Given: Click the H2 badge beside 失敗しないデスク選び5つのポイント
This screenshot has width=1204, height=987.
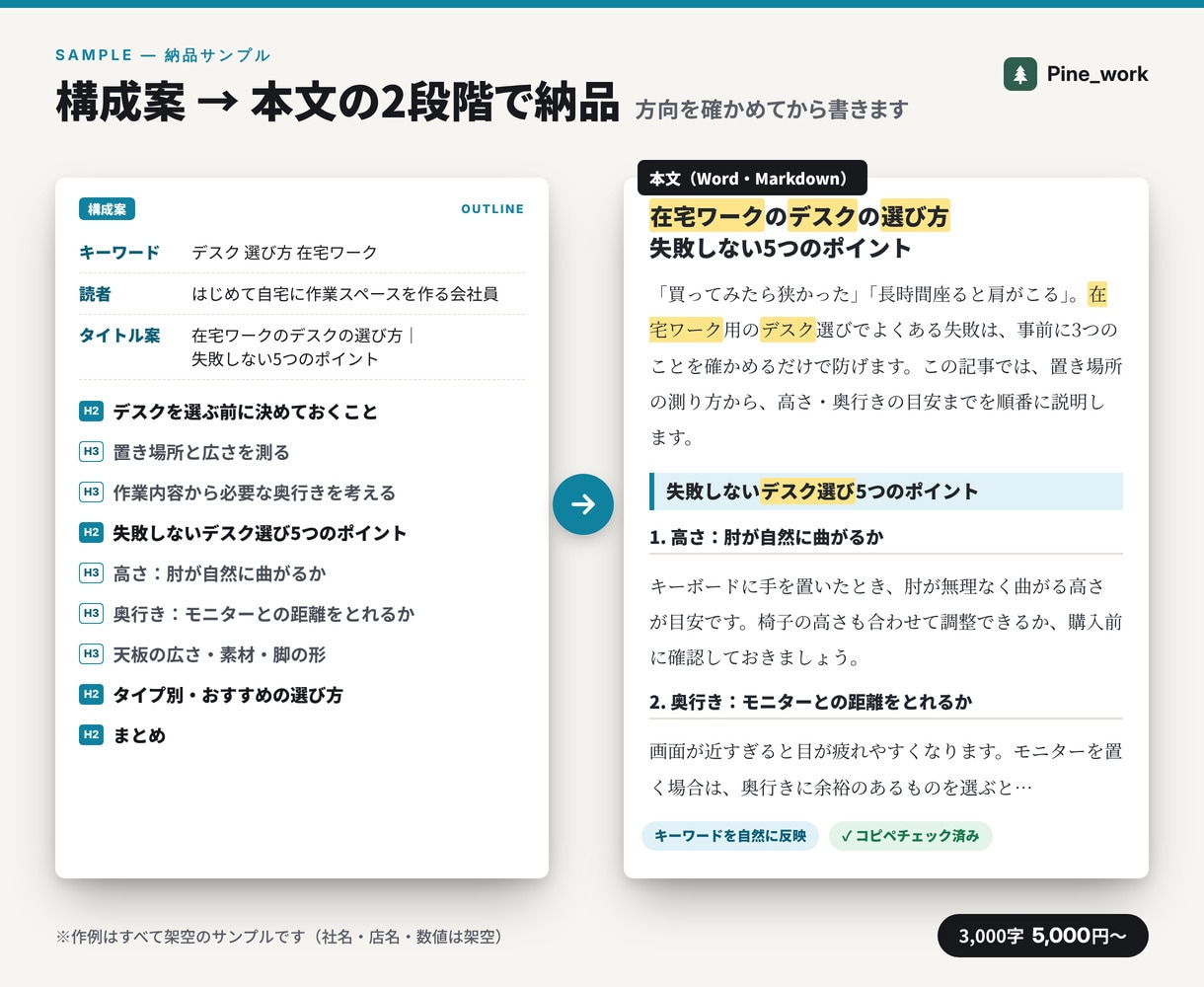Looking at the screenshot, I should tap(92, 533).
